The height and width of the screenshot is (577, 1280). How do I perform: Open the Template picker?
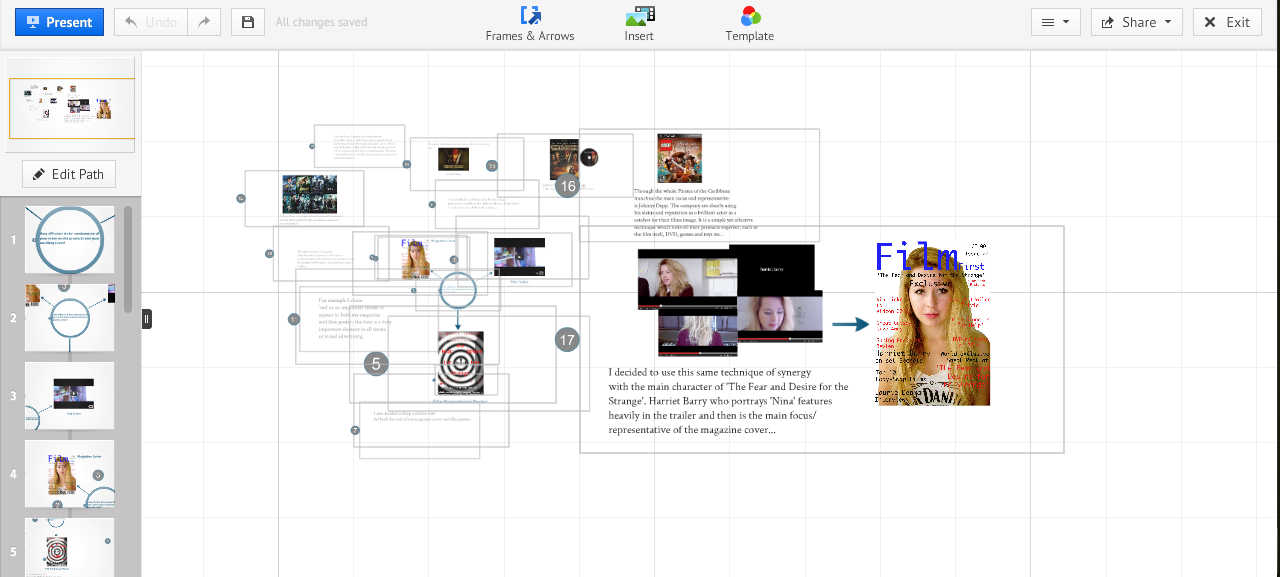tap(750, 24)
